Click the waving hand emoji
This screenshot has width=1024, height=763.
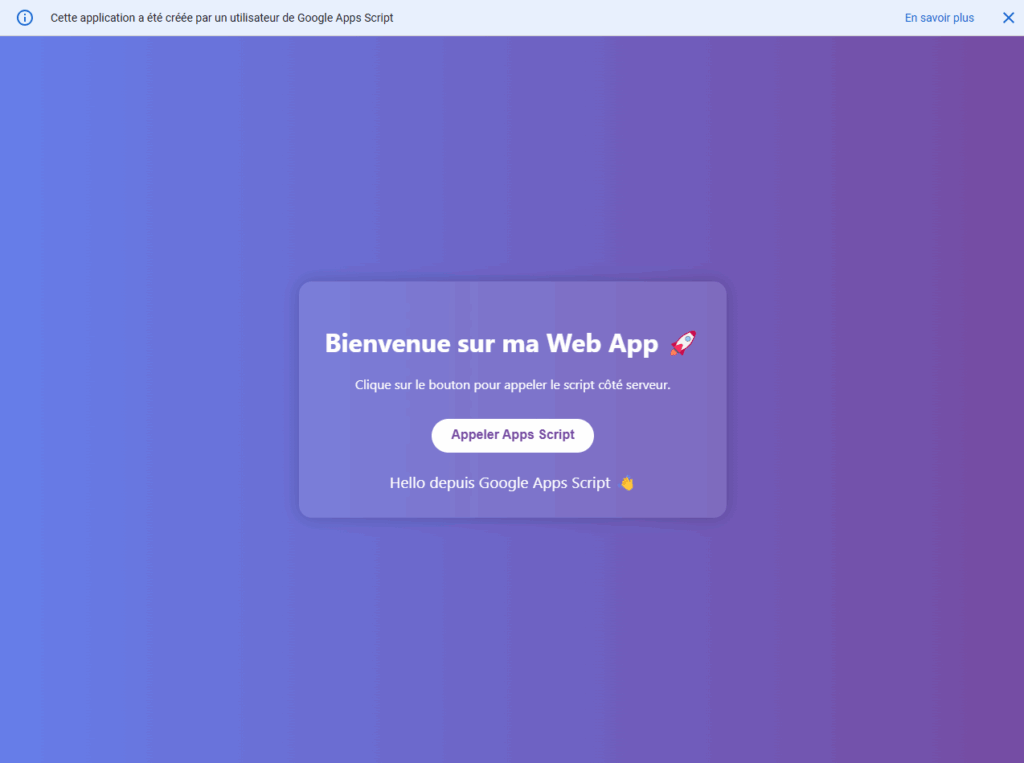tap(627, 483)
